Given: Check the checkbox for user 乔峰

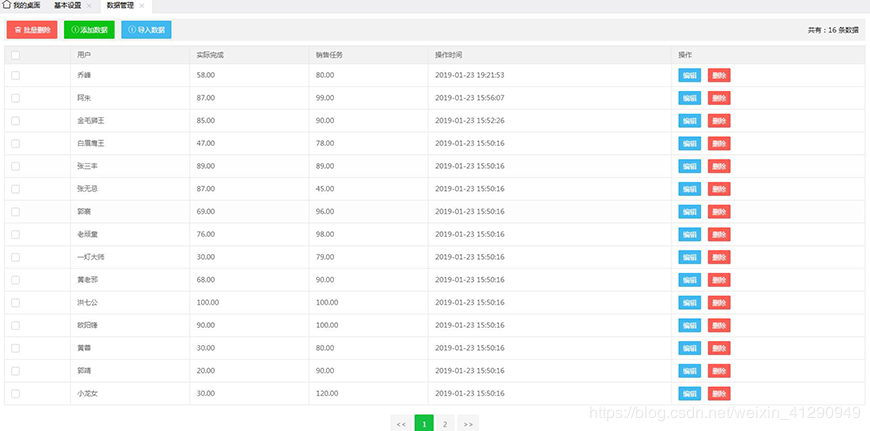Looking at the screenshot, I should 15,75.
